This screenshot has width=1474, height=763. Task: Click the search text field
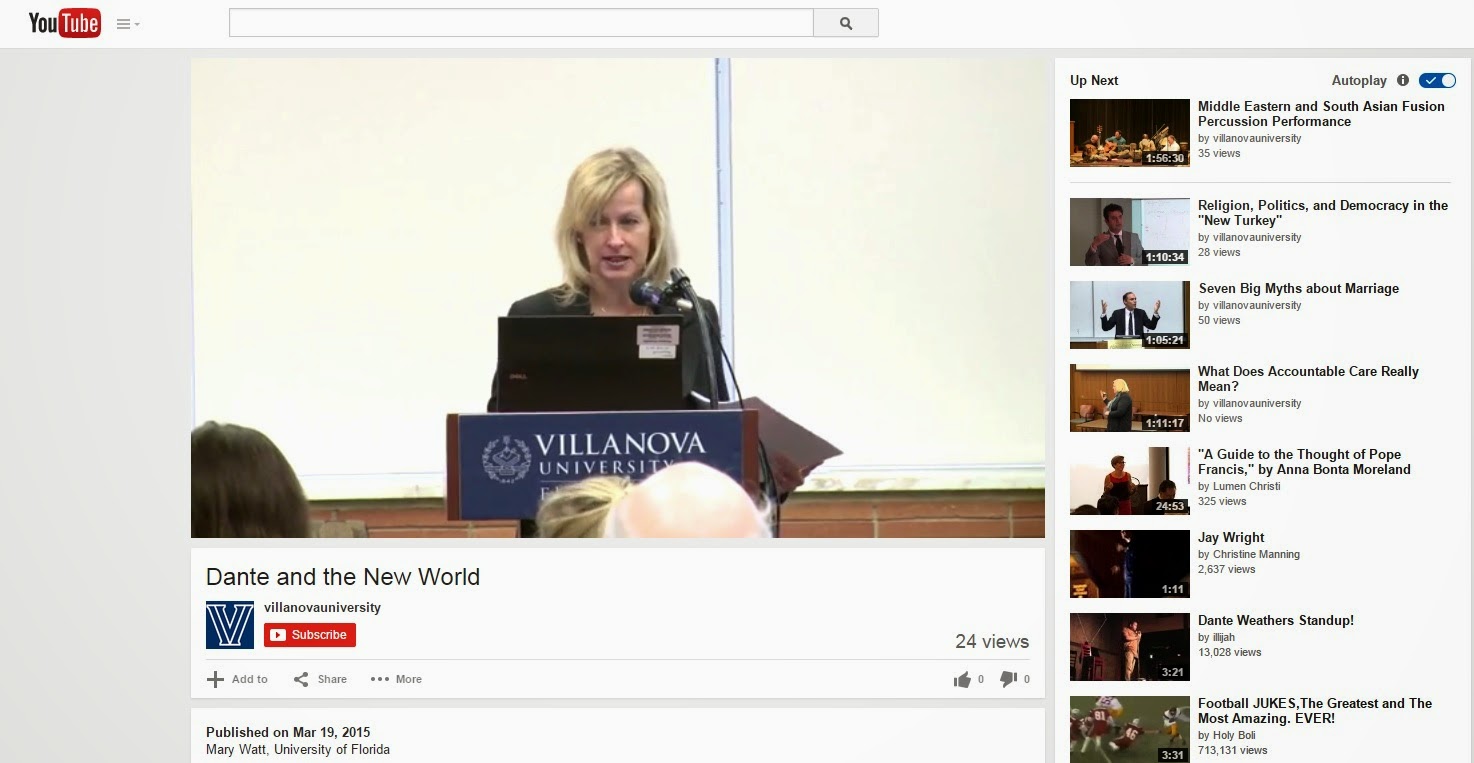pos(521,23)
